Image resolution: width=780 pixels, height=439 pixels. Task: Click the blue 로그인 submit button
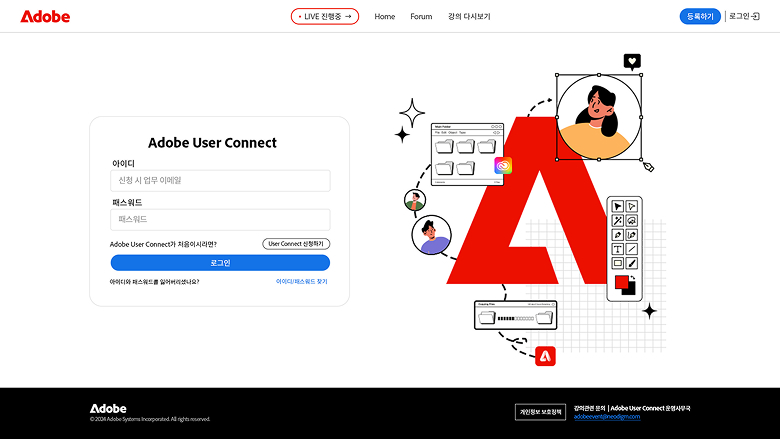[x=220, y=263]
